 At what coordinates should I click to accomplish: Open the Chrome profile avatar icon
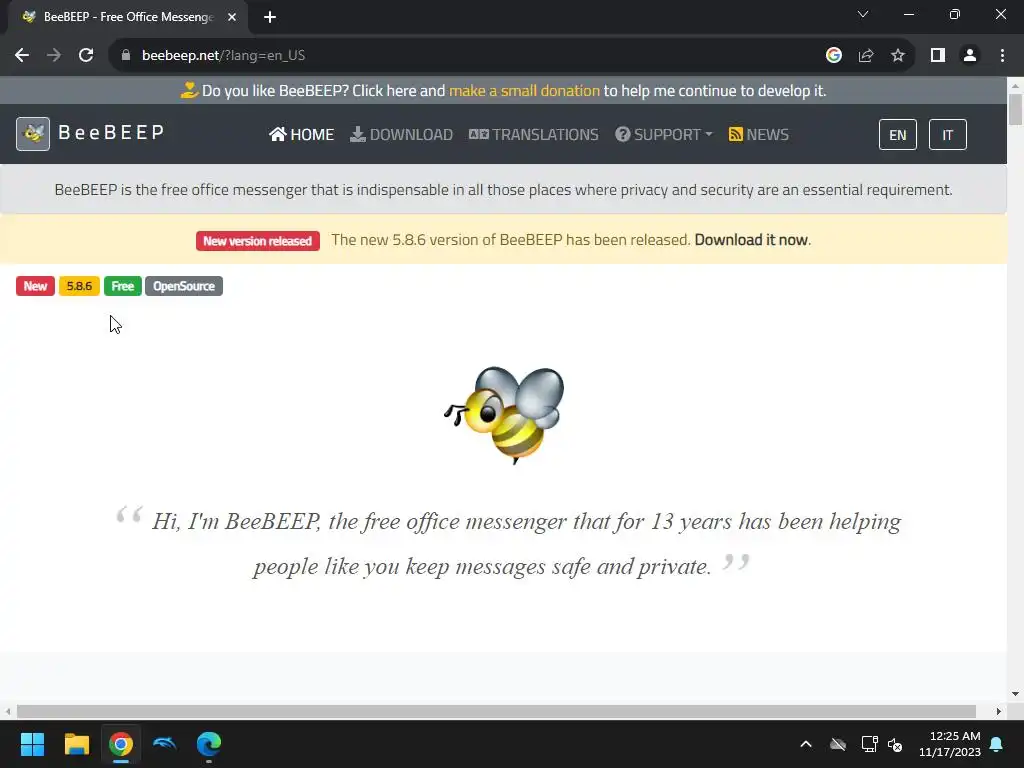click(x=970, y=56)
